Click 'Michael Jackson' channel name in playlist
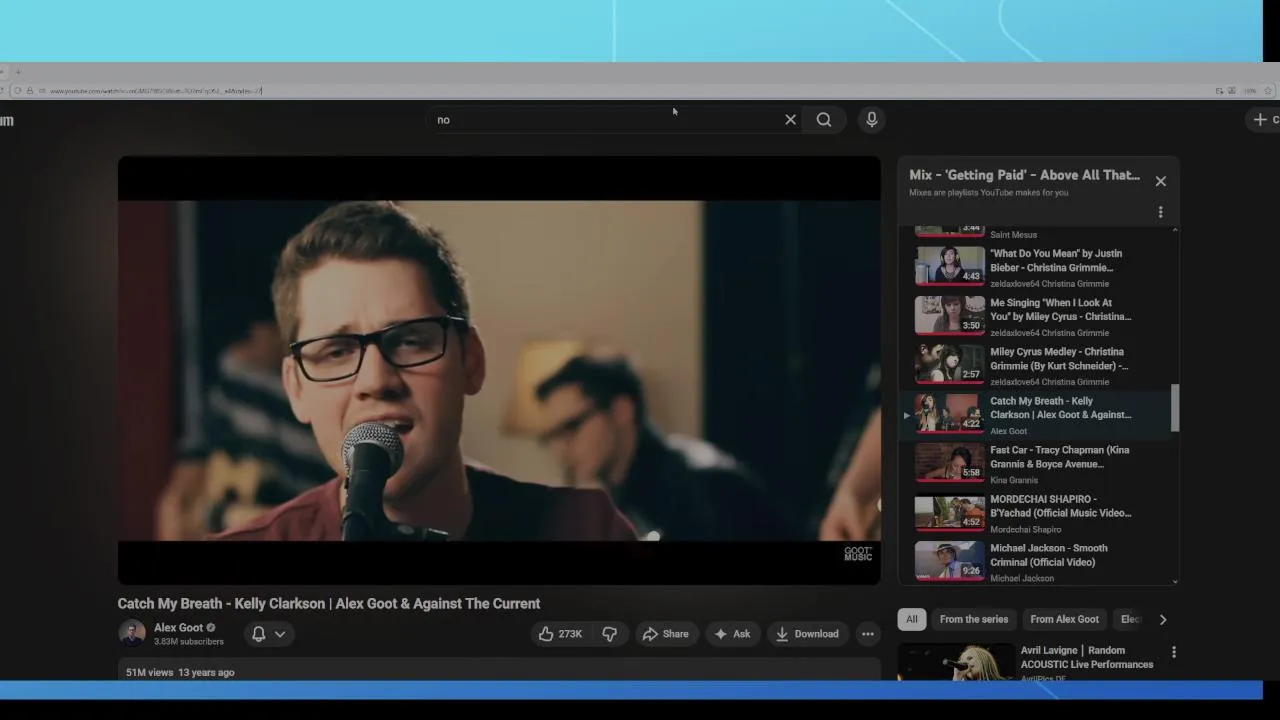 click(x=1022, y=578)
